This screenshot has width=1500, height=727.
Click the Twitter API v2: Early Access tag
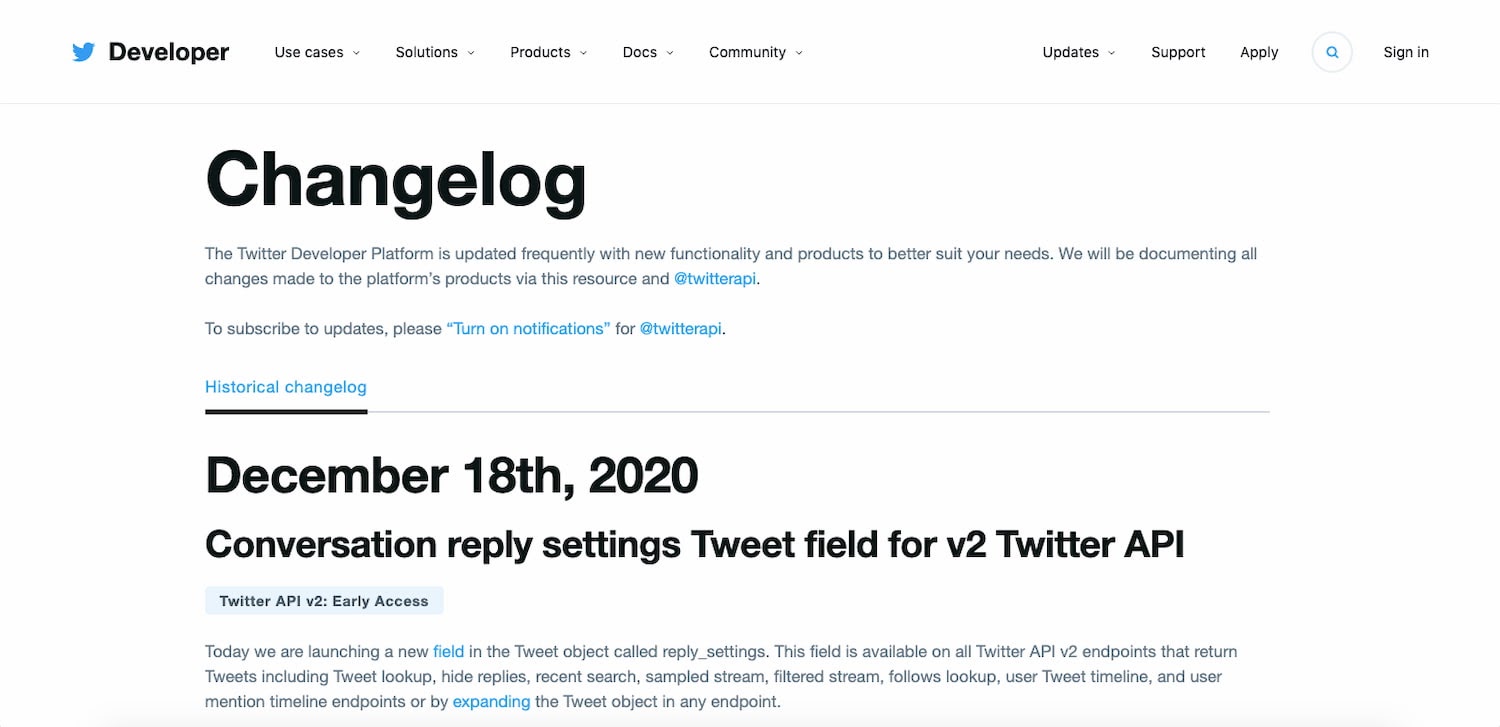[324, 601]
